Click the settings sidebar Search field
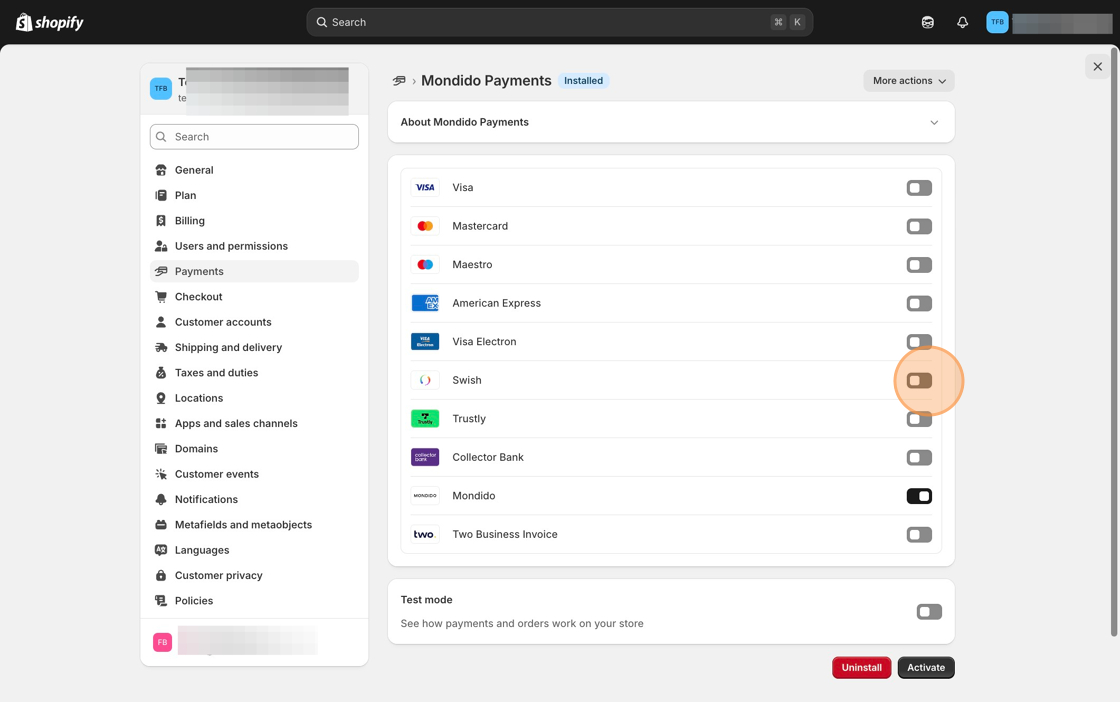The height and width of the screenshot is (702, 1120). tap(254, 137)
